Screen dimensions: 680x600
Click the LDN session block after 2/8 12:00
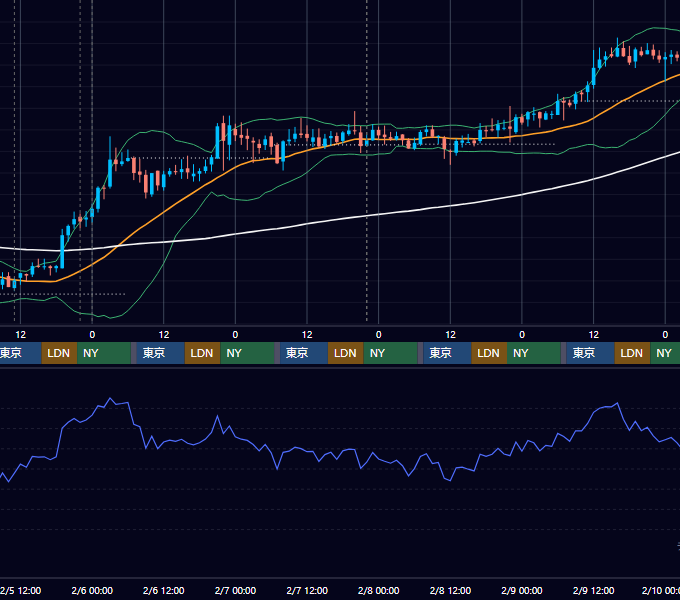pyautogui.click(x=489, y=353)
